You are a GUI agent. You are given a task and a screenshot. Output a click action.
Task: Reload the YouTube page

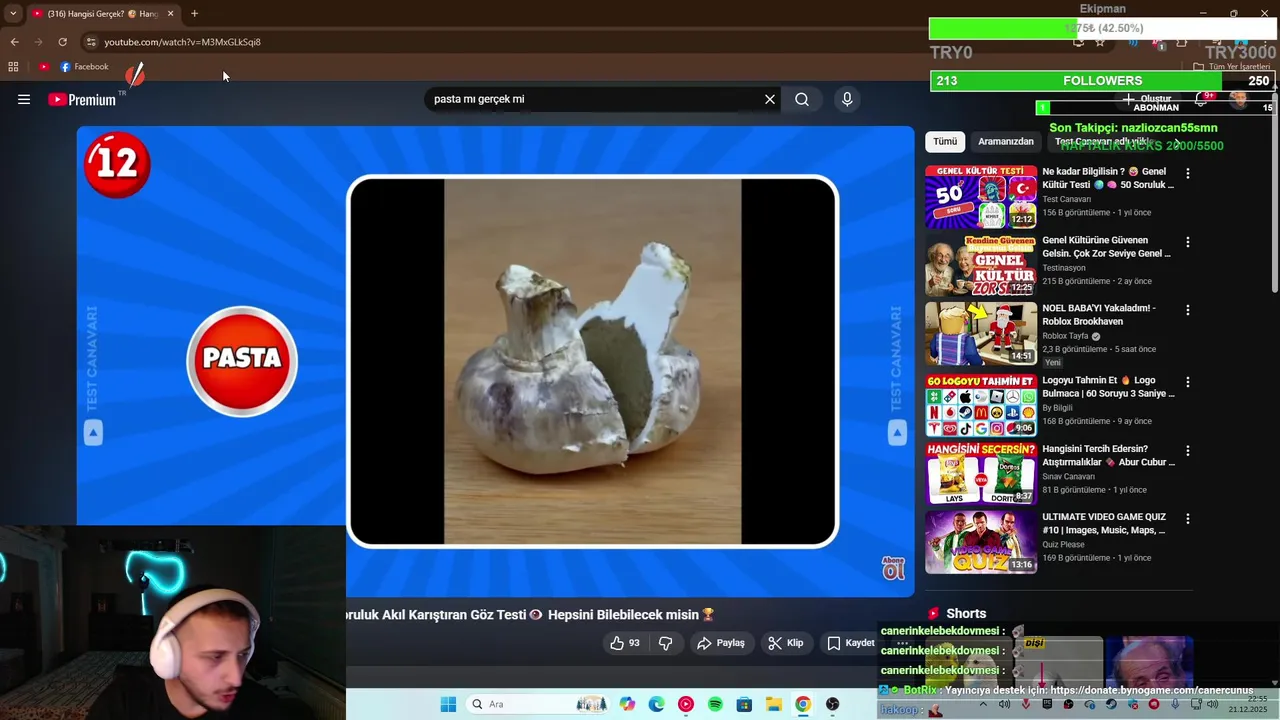[x=62, y=42]
